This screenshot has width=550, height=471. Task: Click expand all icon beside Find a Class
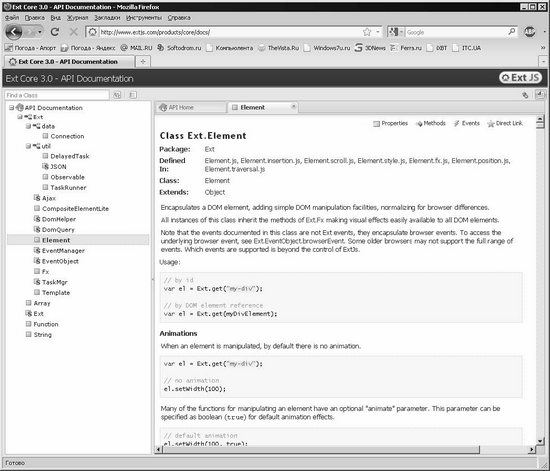(x=117, y=95)
